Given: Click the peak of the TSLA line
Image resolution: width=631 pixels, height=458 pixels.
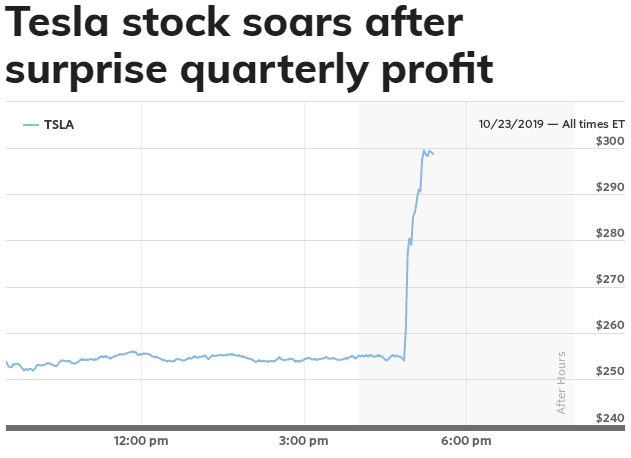Looking at the screenshot, I should (424, 151).
